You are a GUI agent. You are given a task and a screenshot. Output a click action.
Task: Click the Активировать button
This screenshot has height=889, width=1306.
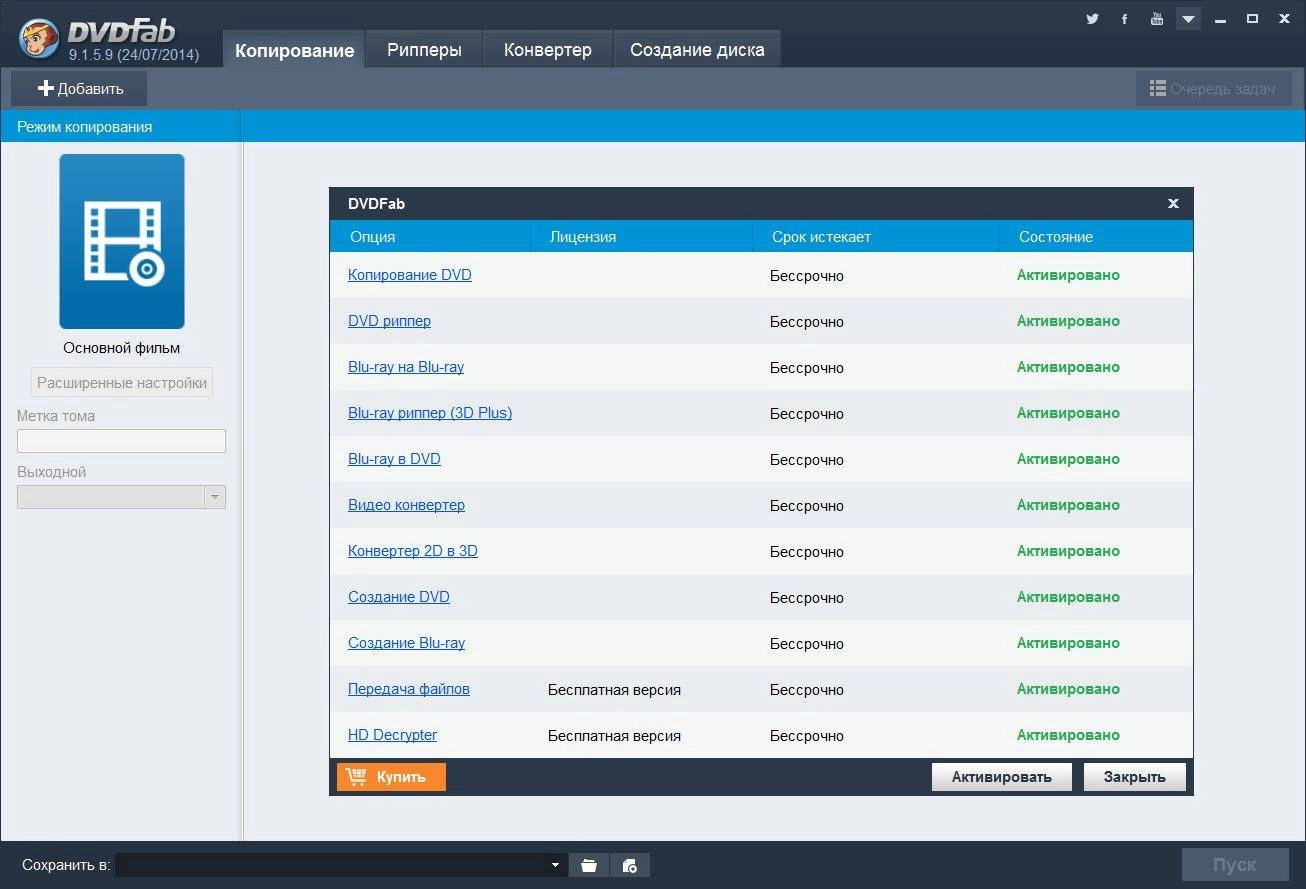click(x=1001, y=777)
